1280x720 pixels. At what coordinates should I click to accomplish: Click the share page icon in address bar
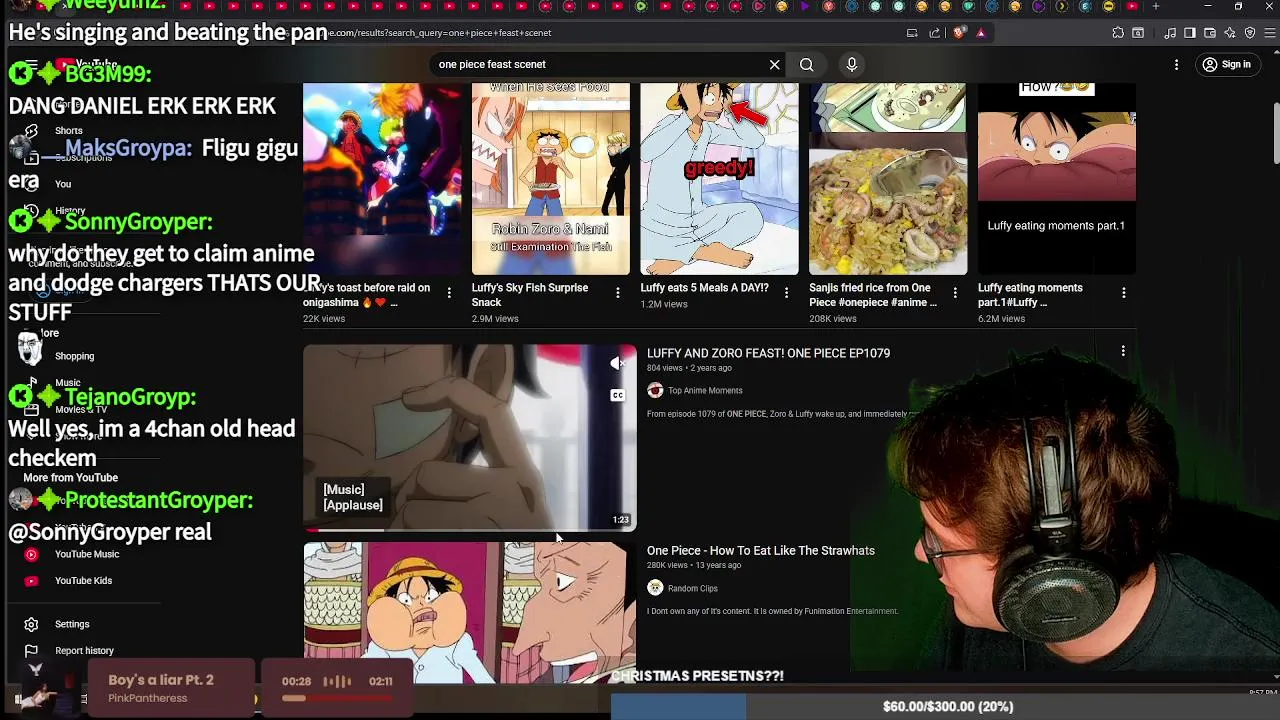[935, 33]
